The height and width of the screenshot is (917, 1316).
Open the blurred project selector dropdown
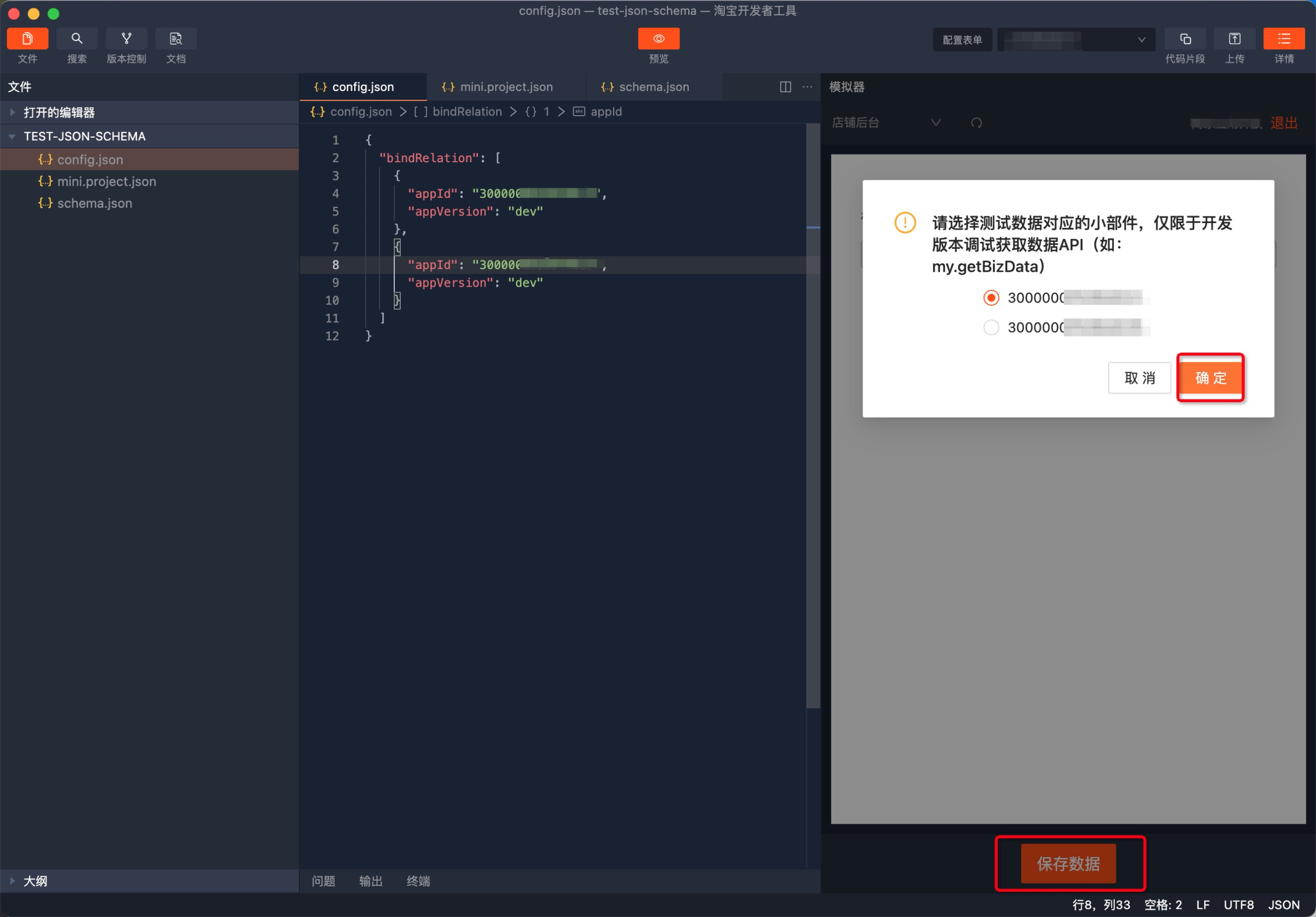1076,39
